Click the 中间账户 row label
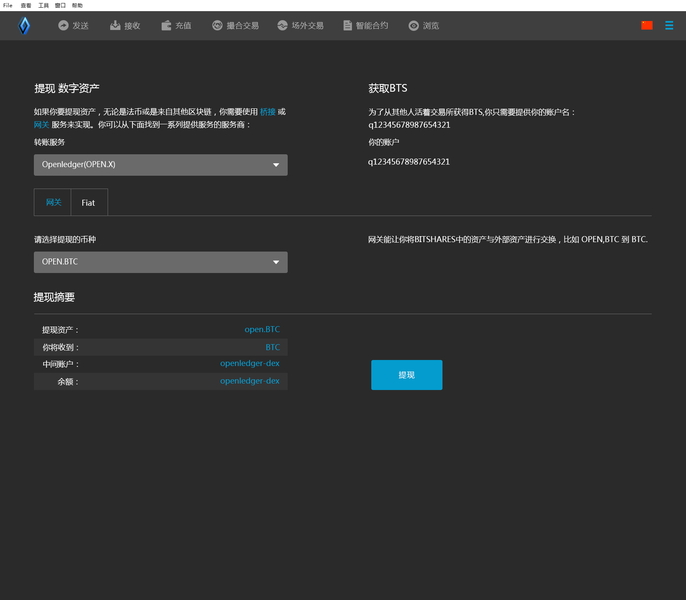 tap(60, 364)
